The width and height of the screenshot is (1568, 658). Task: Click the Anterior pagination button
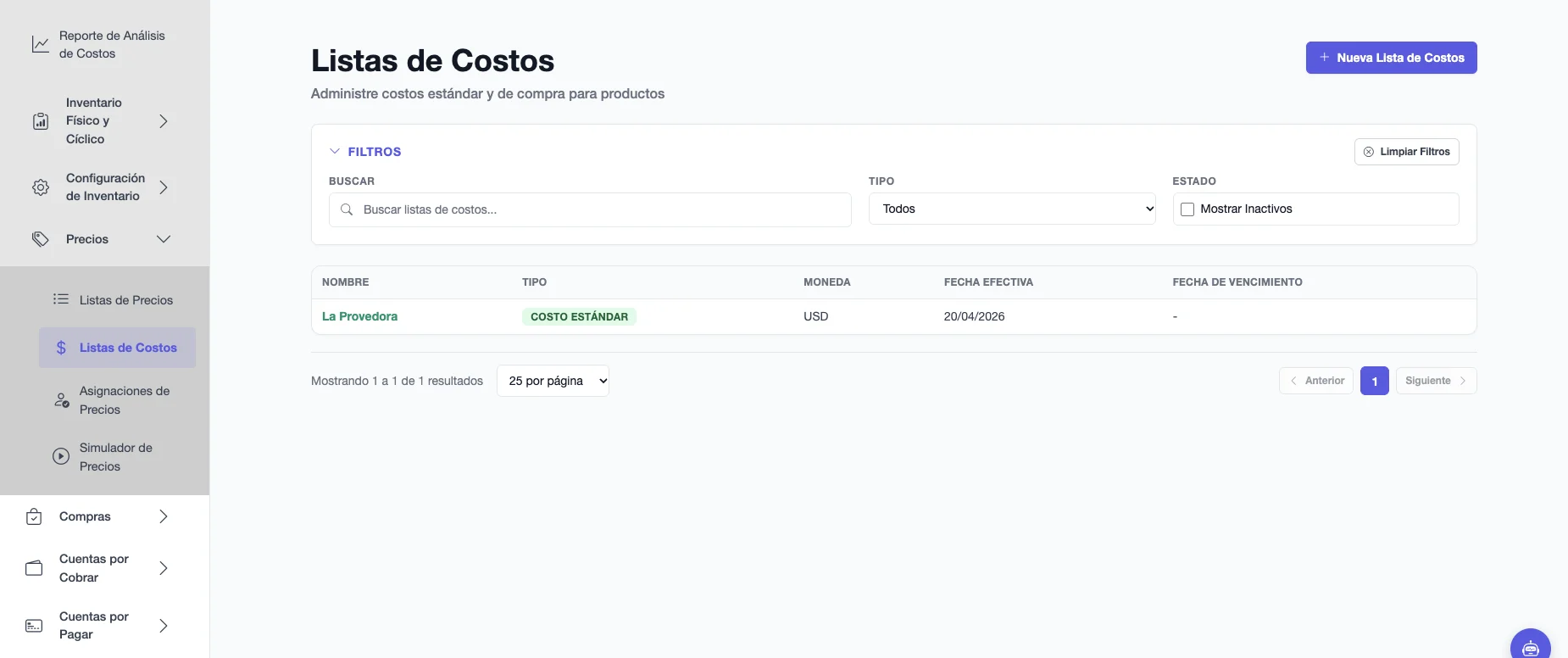(1316, 381)
